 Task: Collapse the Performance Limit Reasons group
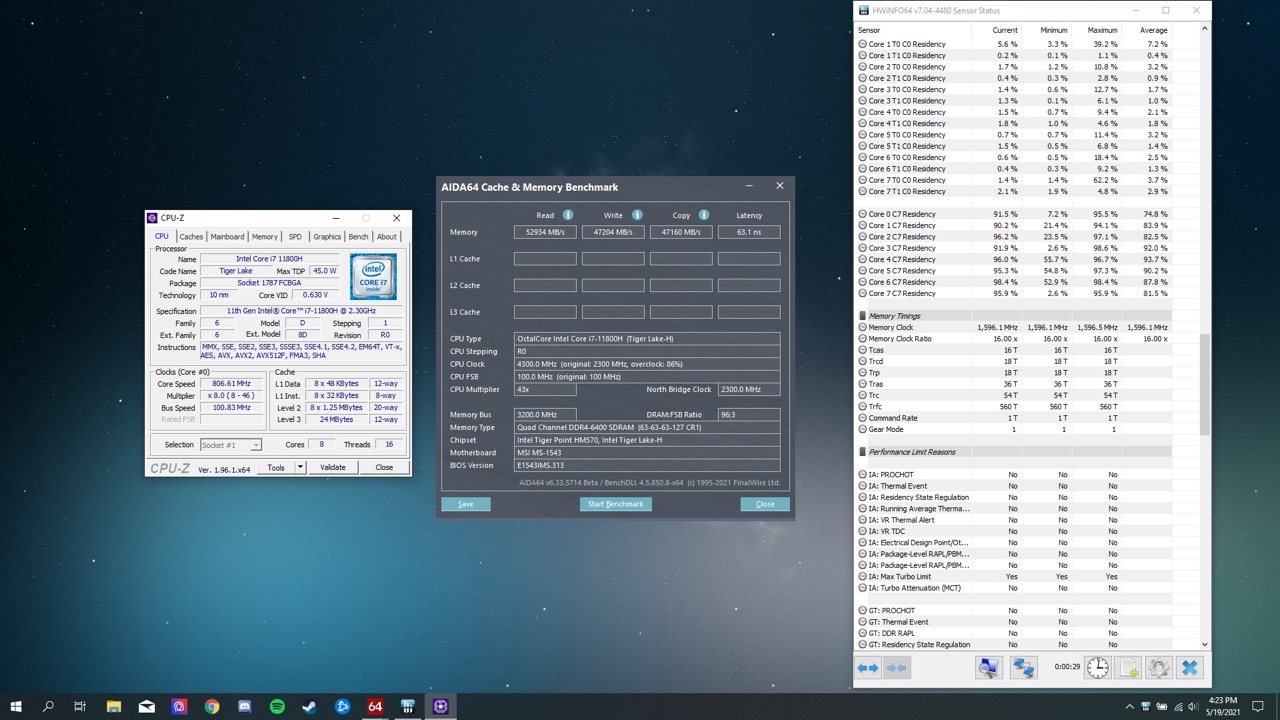point(862,452)
